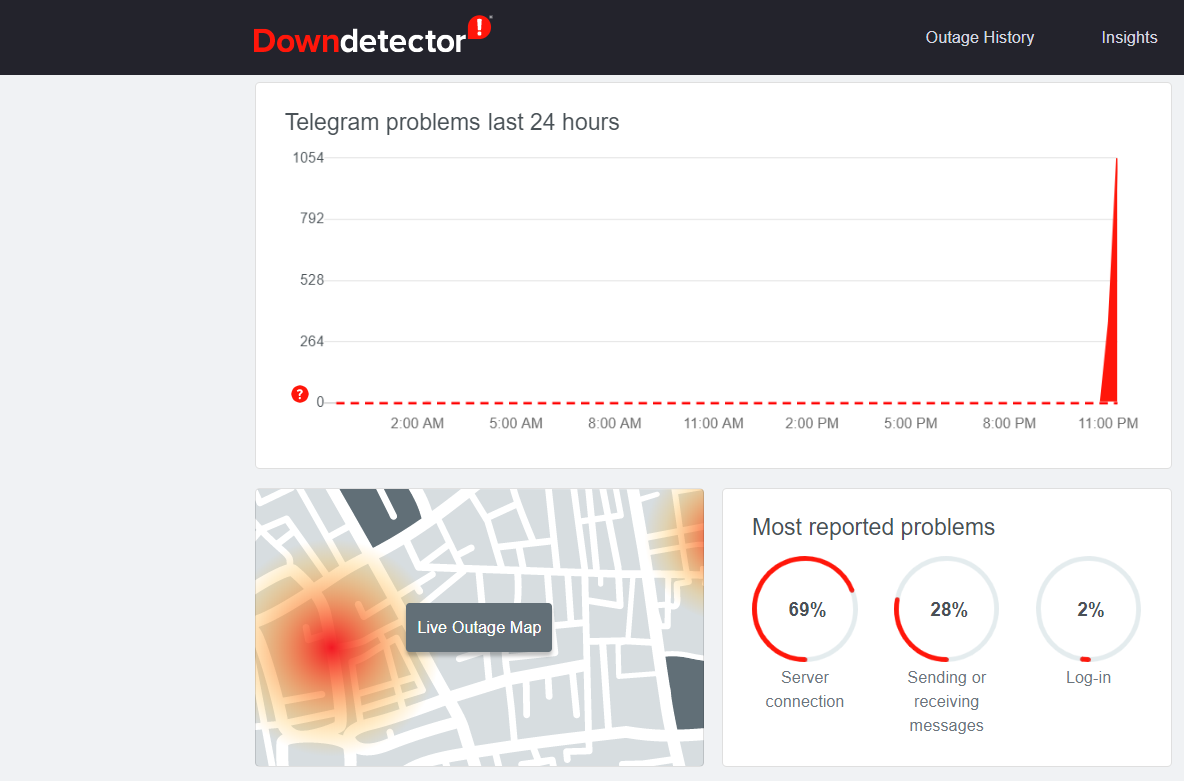Click the 2:00 AM axis label
1184x781 pixels.
coord(417,423)
